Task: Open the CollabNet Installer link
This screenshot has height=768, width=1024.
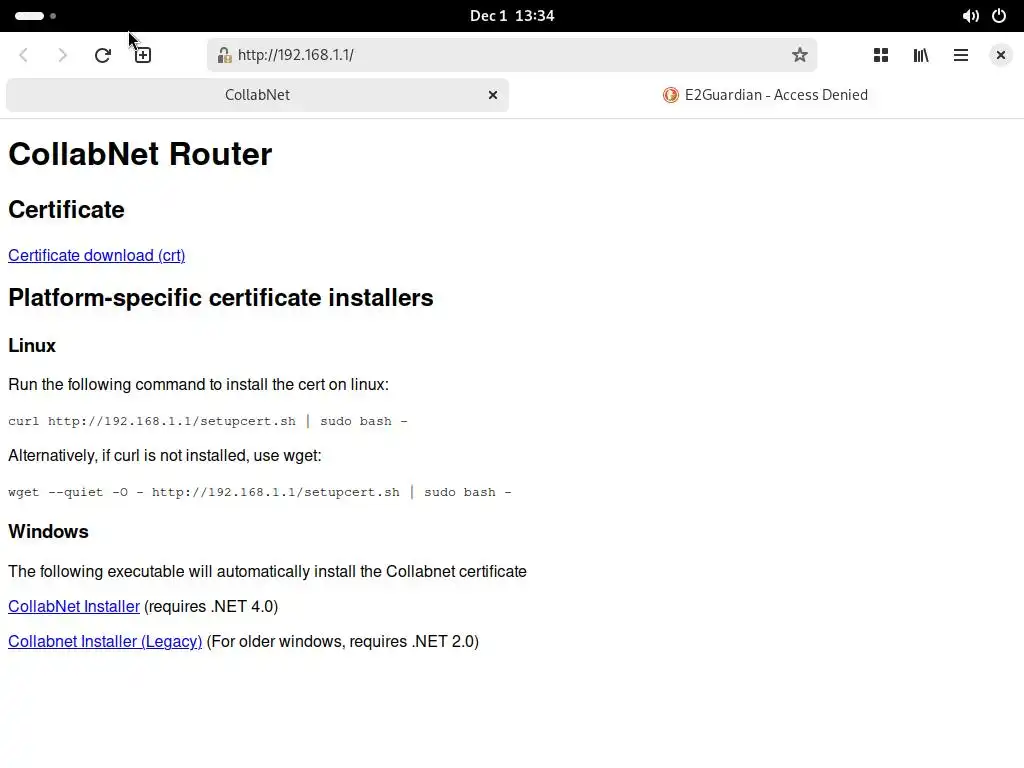Action: coord(74,606)
